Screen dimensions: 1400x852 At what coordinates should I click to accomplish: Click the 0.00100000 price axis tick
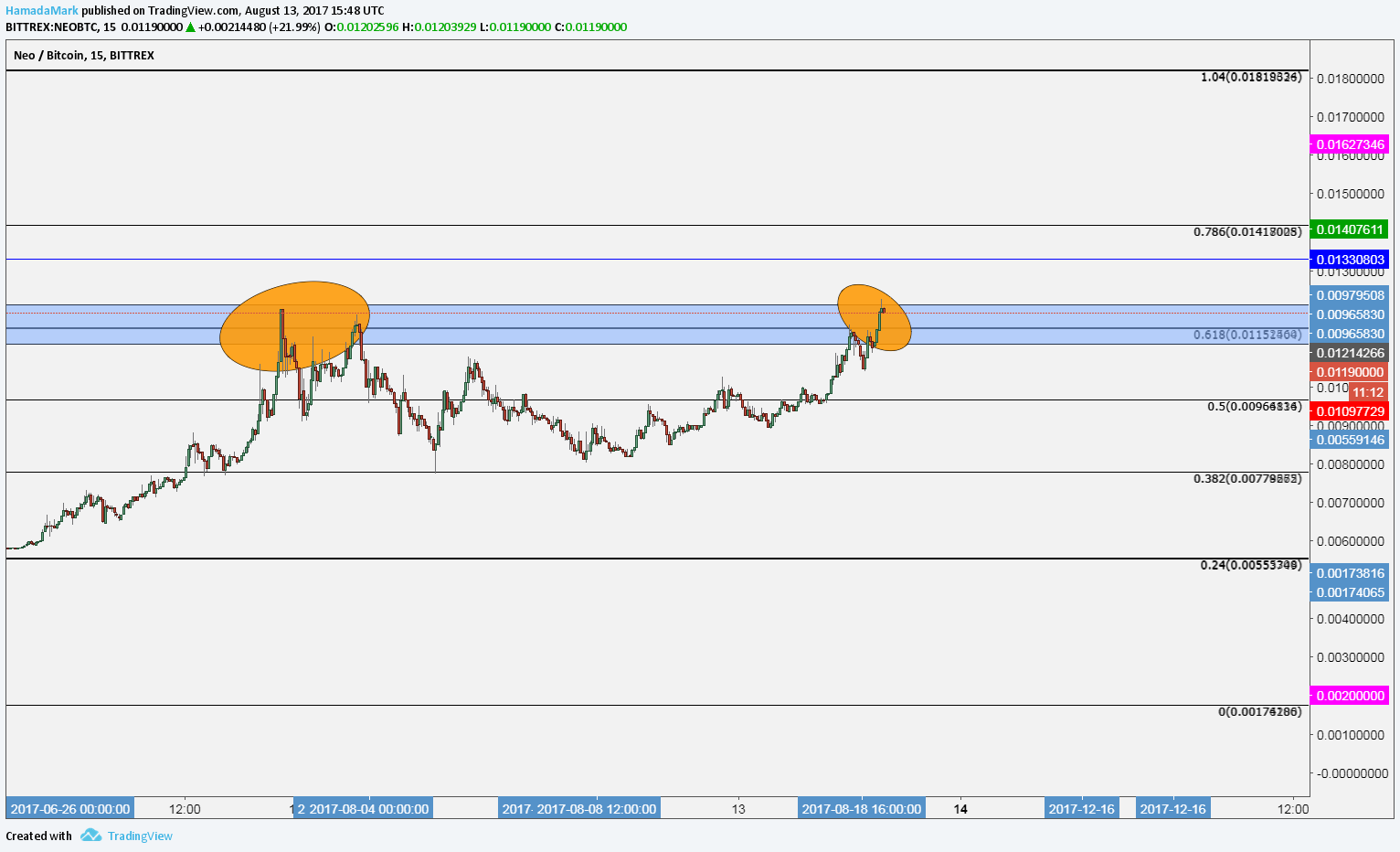coord(1350,735)
